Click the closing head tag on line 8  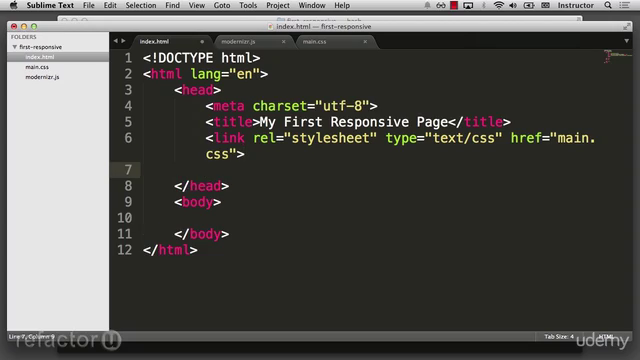click(x=202, y=186)
